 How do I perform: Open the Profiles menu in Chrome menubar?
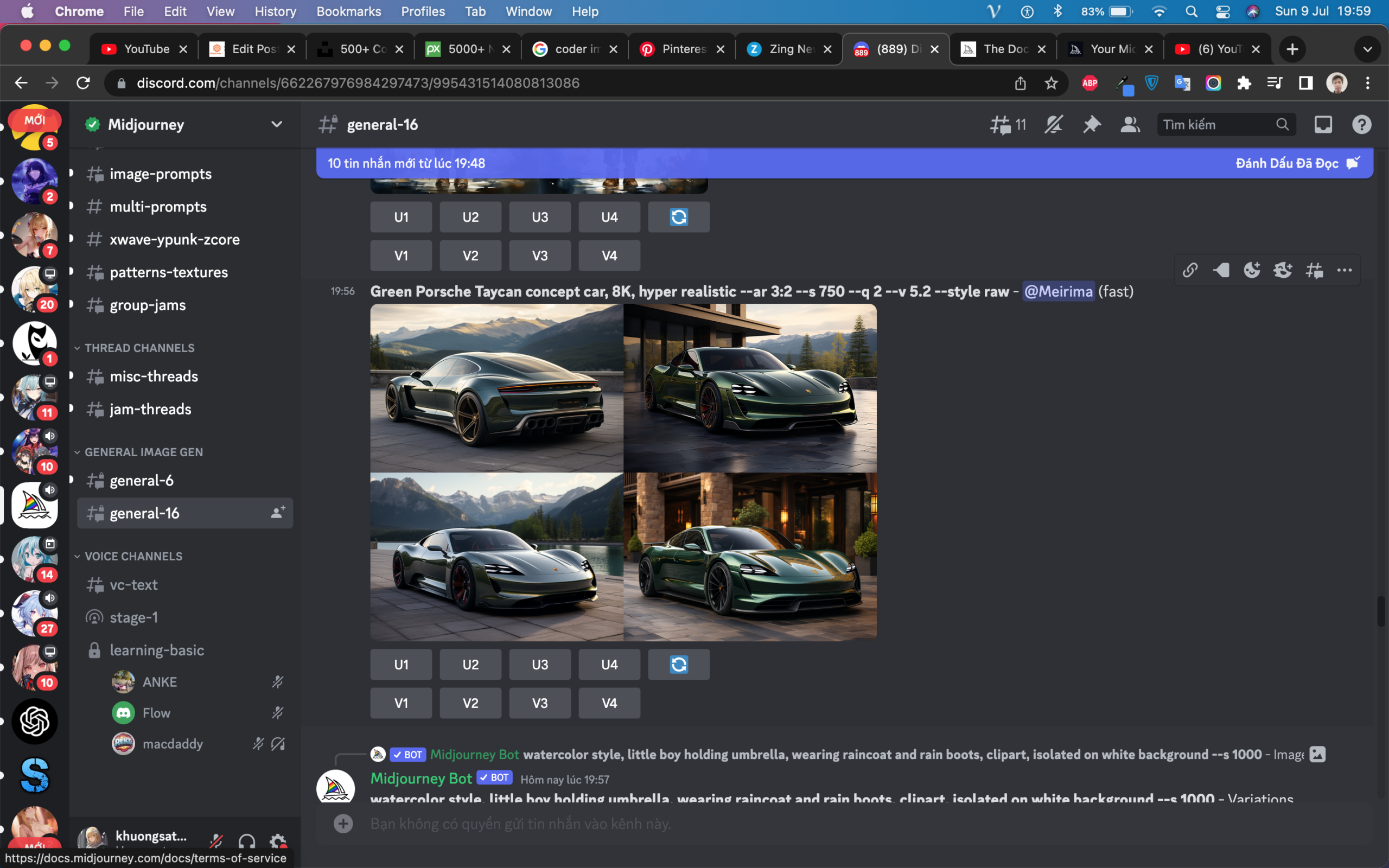421,11
